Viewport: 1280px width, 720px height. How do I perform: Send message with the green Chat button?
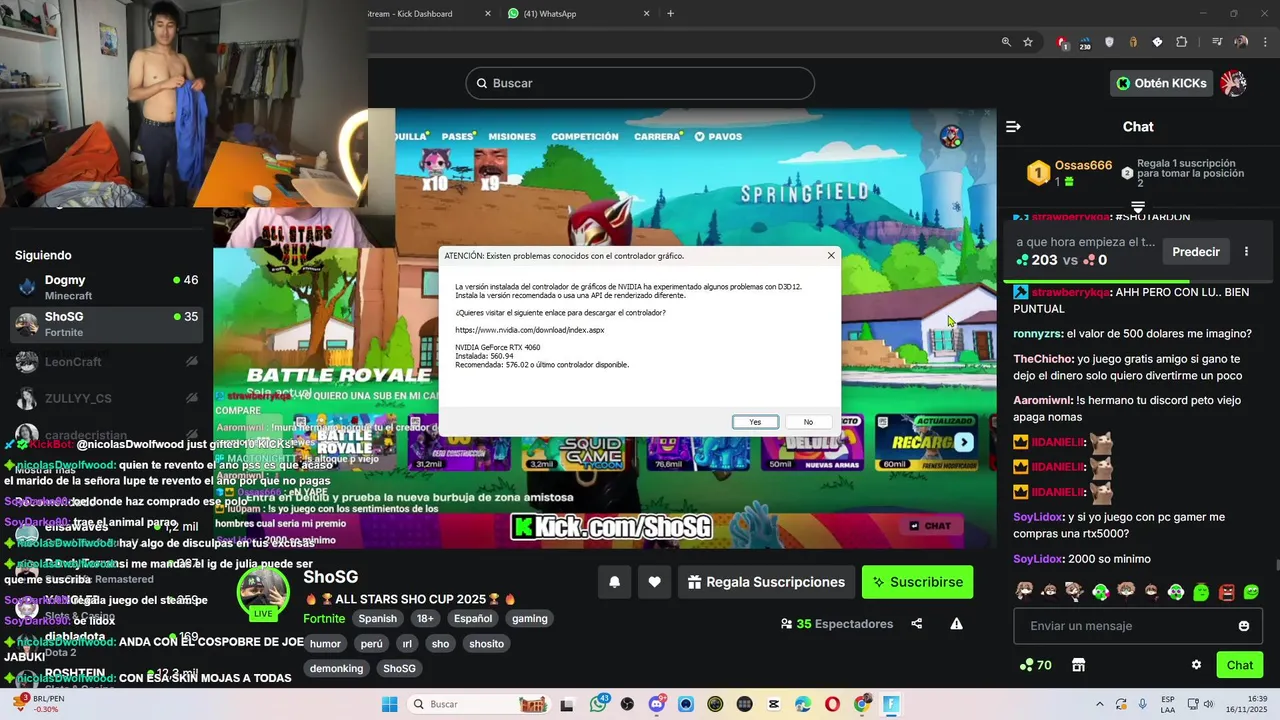pos(1240,665)
